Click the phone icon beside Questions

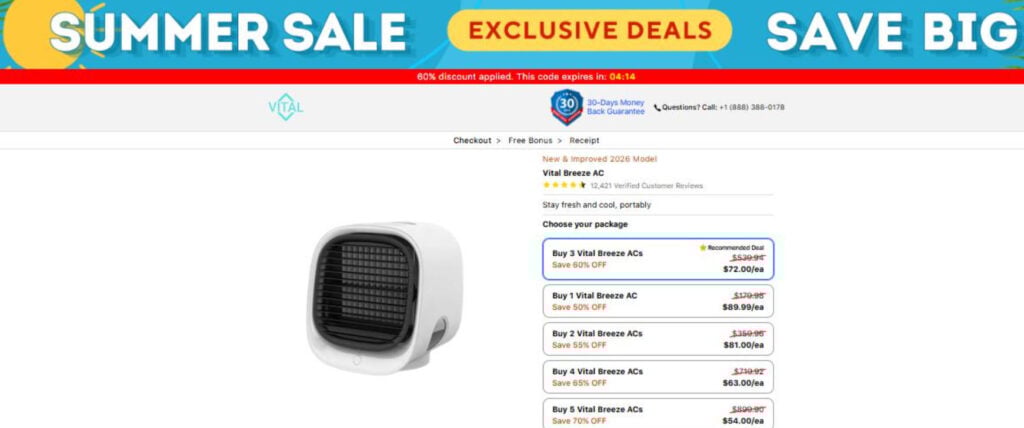pos(657,108)
